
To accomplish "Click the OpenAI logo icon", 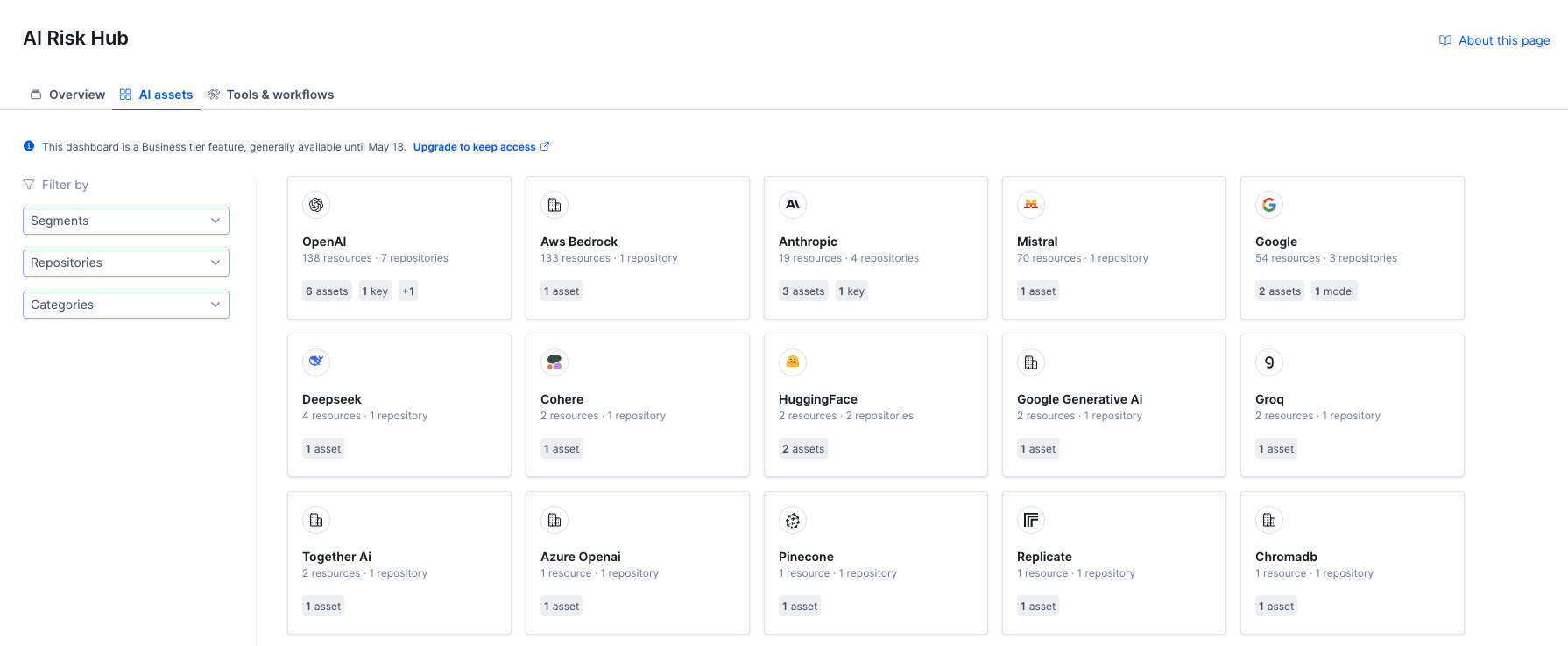I will coord(316,205).
